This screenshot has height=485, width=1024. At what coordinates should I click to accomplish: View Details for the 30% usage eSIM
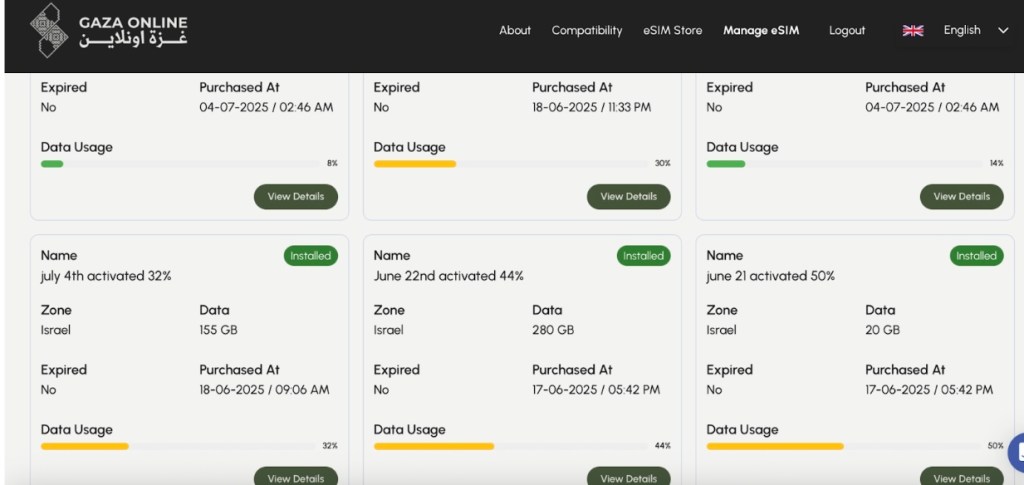tap(628, 197)
